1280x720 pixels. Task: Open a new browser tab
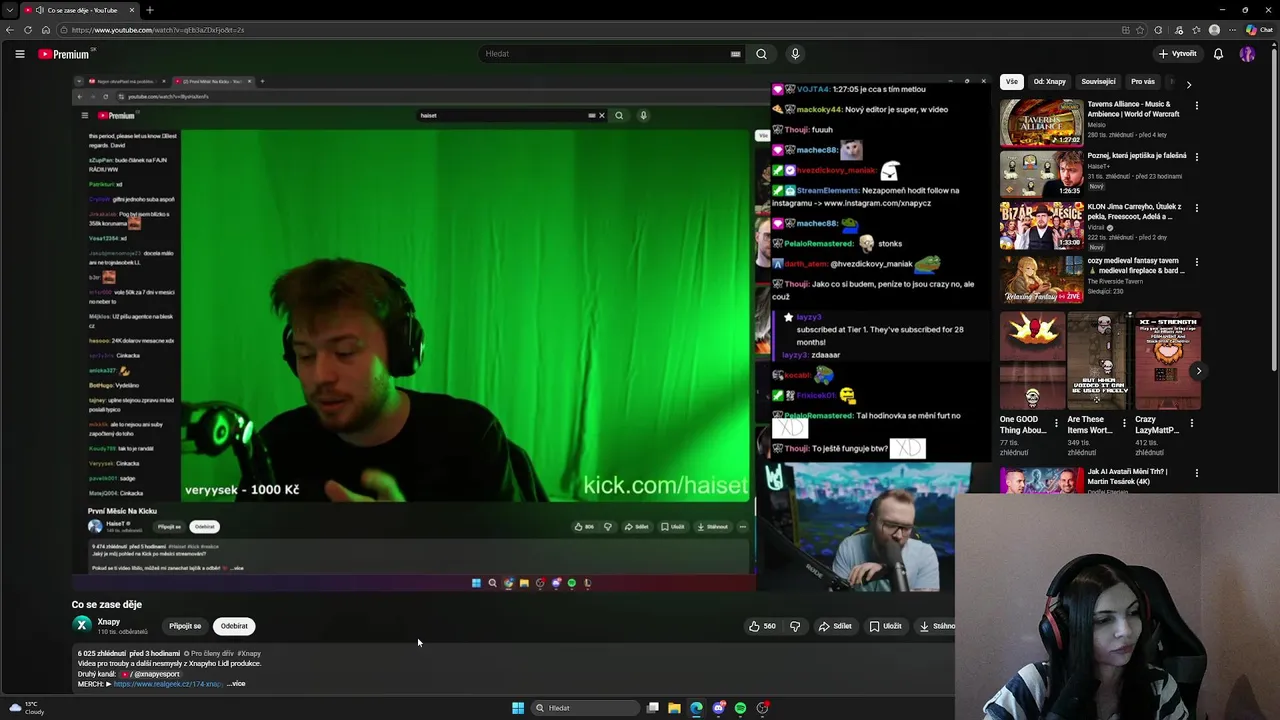(x=149, y=10)
